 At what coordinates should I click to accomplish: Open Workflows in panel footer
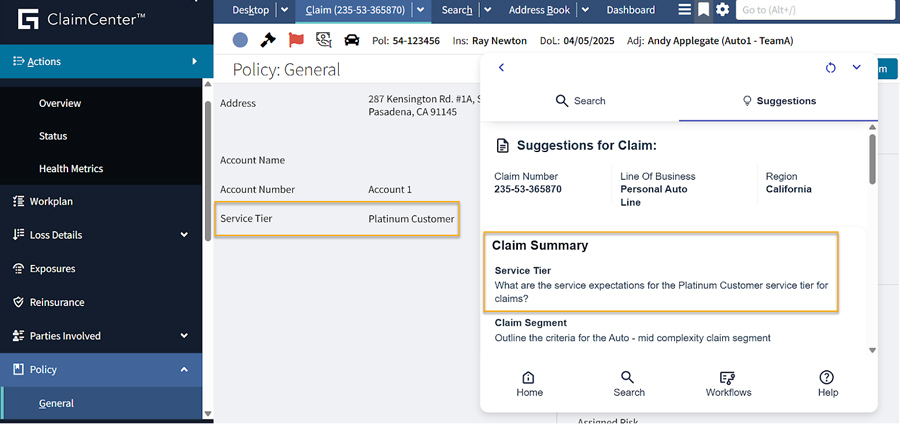[728, 384]
